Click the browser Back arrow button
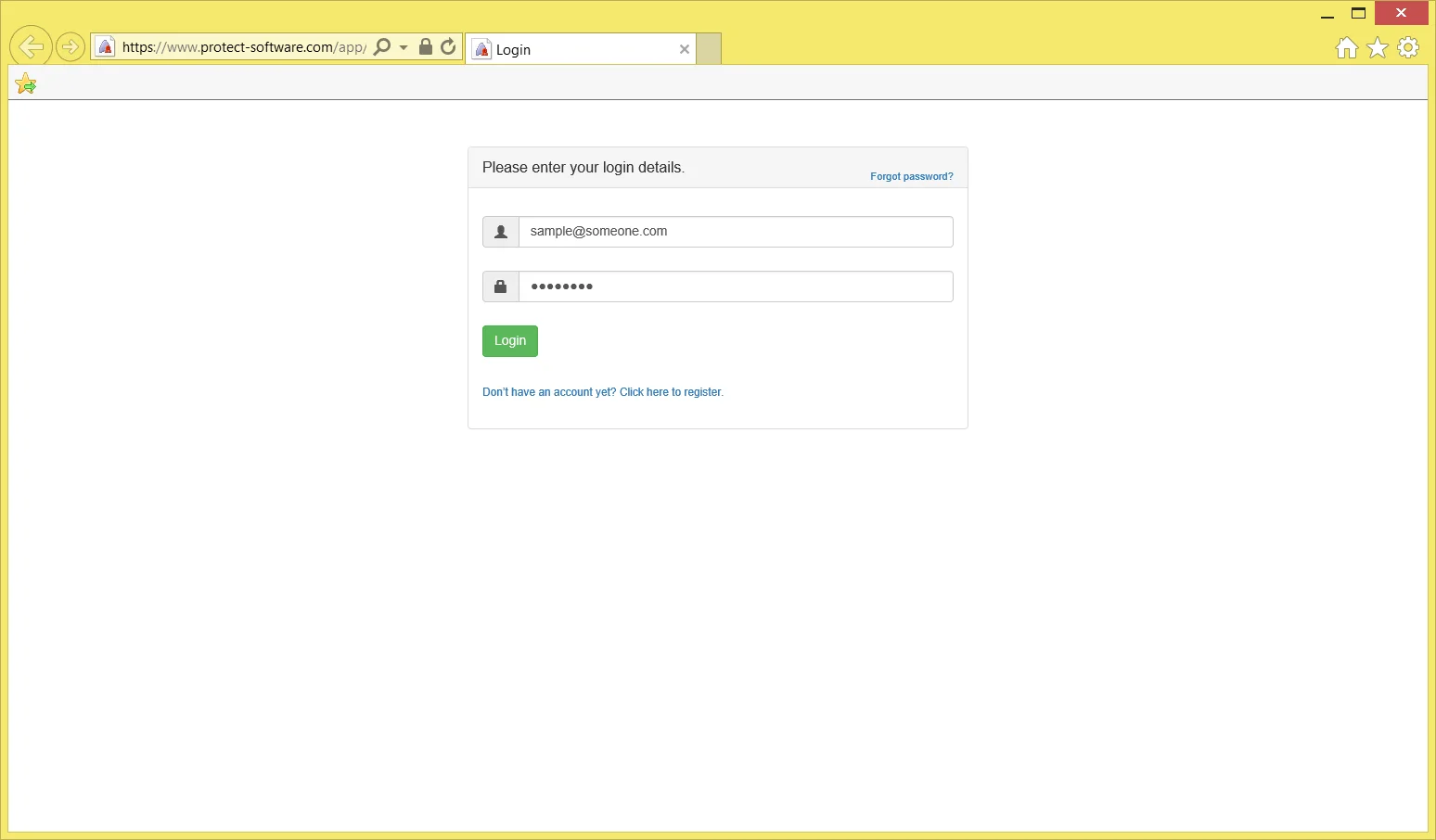 pyautogui.click(x=31, y=46)
